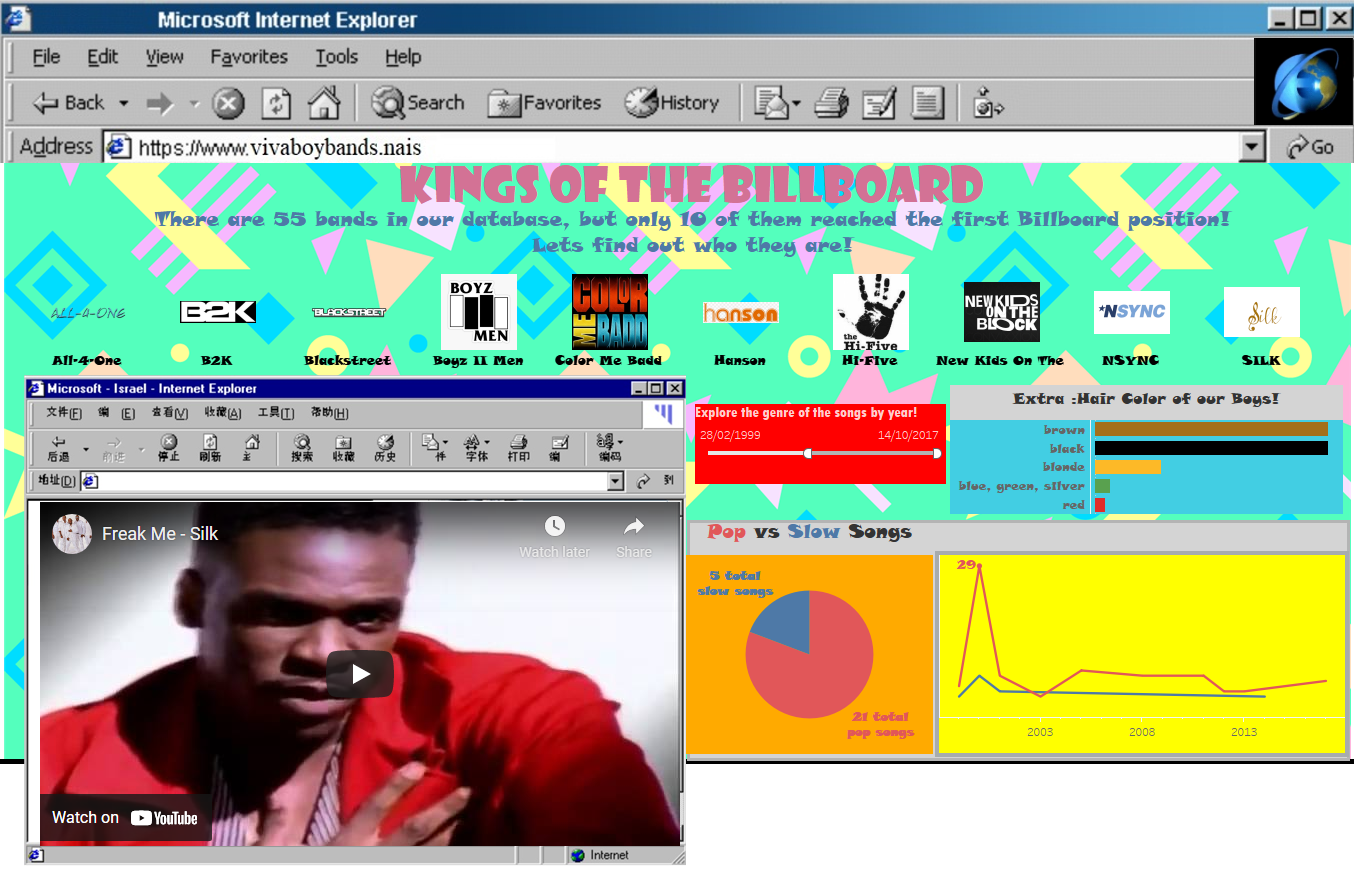
Task: Click the Edit page icon in main toolbar
Action: pyautogui.click(x=880, y=103)
